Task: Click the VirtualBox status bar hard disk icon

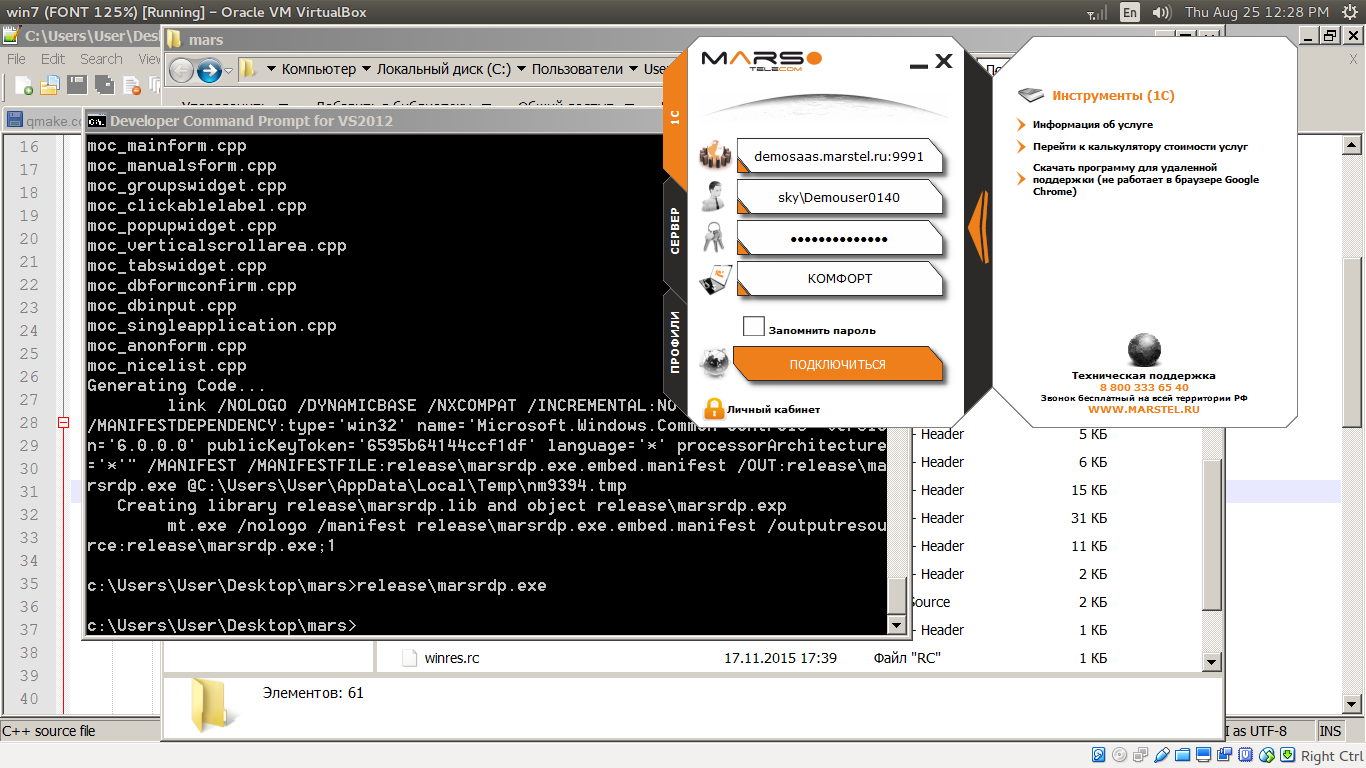Action: coord(1099,755)
